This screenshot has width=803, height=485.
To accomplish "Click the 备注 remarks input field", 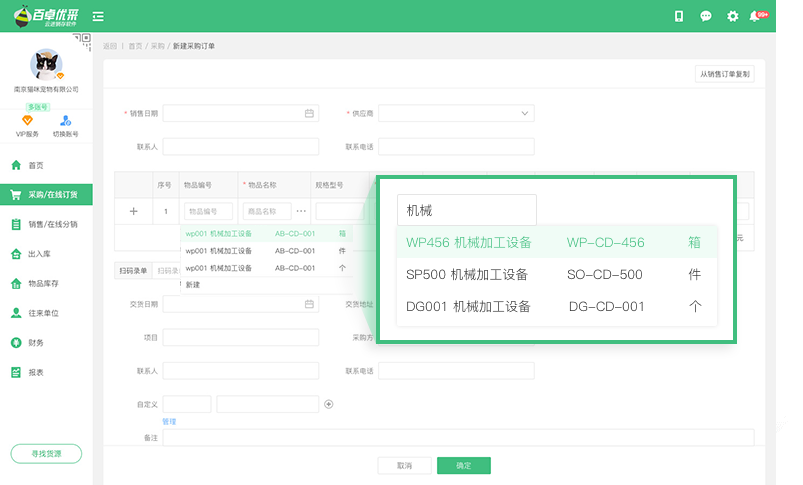I will coord(458,437).
